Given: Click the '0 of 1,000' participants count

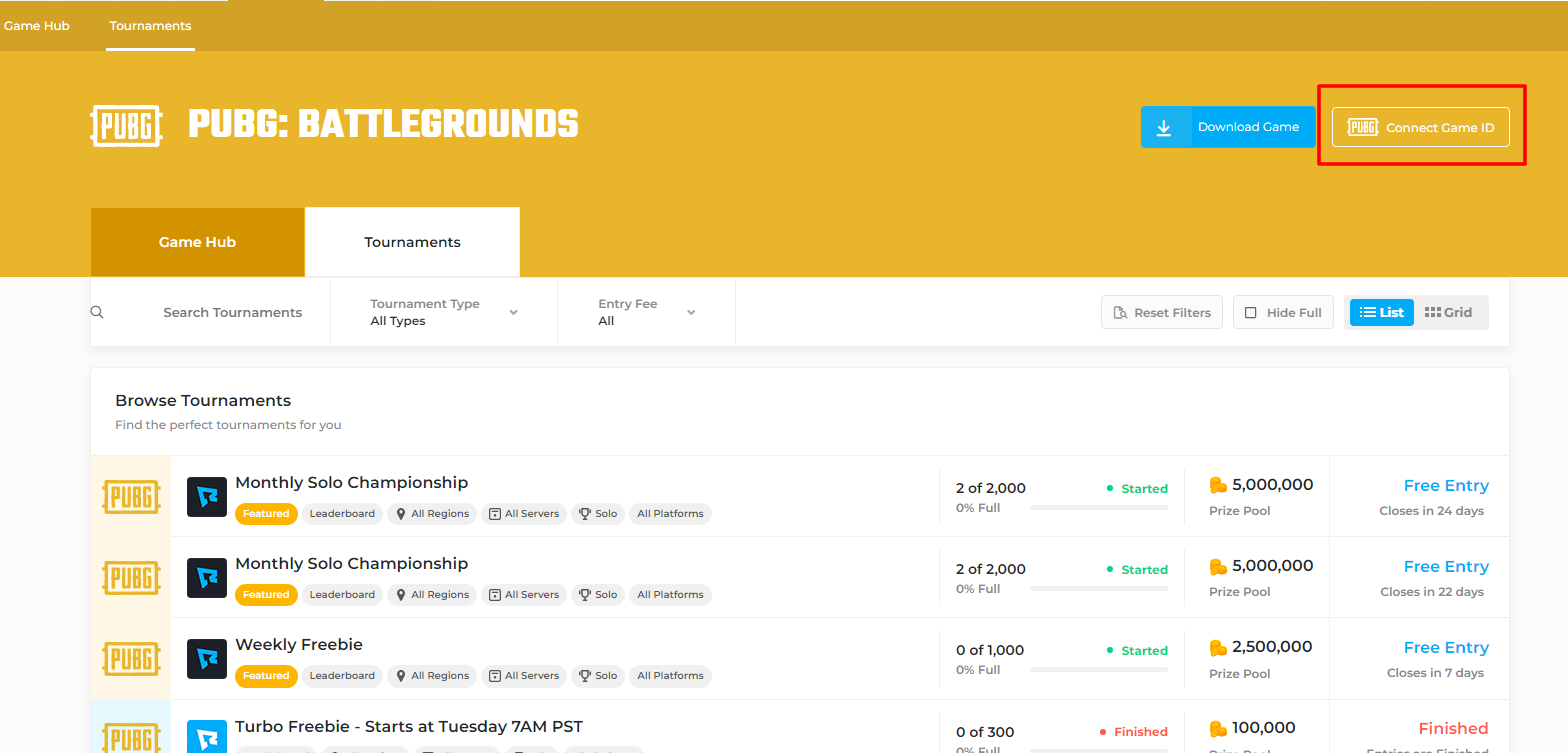Looking at the screenshot, I should pos(990,650).
